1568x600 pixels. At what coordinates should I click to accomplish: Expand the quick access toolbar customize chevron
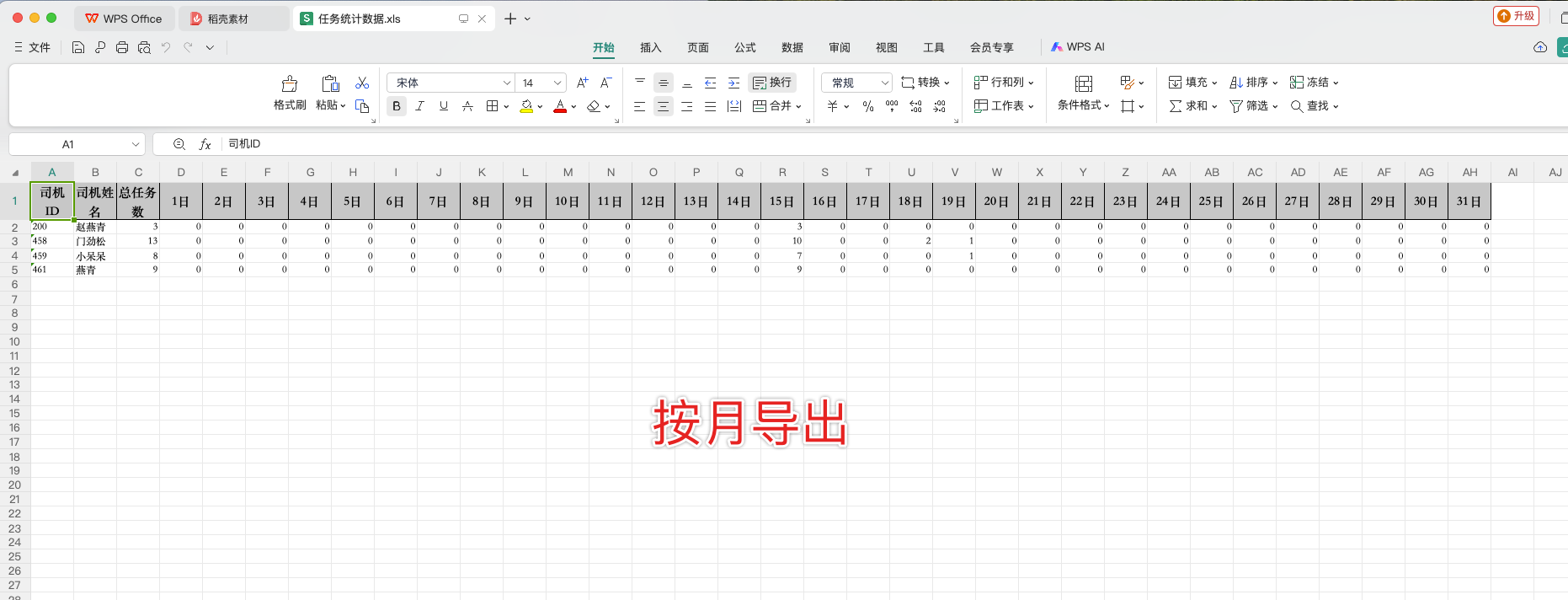pyautogui.click(x=210, y=47)
